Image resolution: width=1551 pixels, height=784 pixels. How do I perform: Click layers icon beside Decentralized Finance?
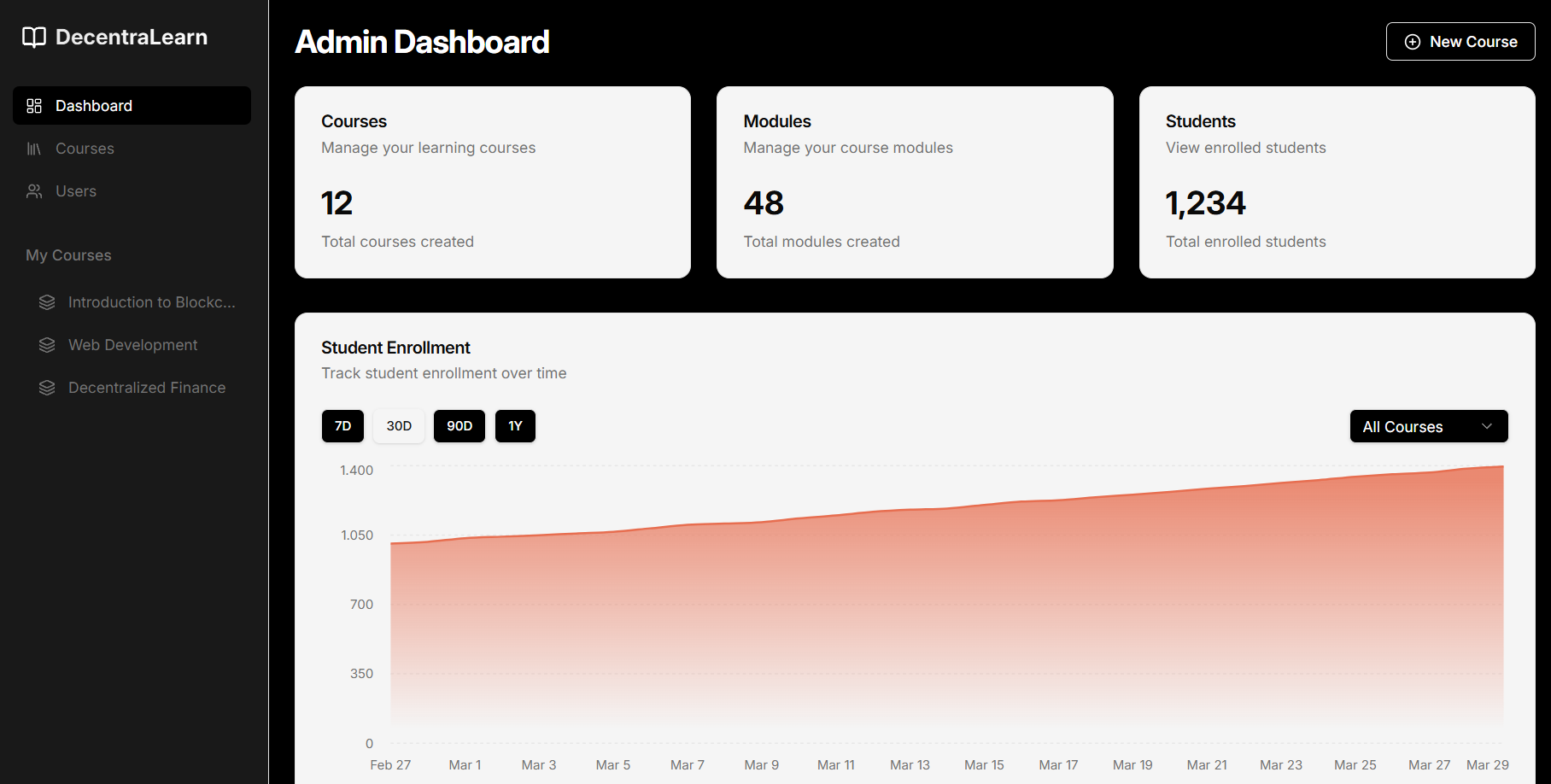point(47,388)
